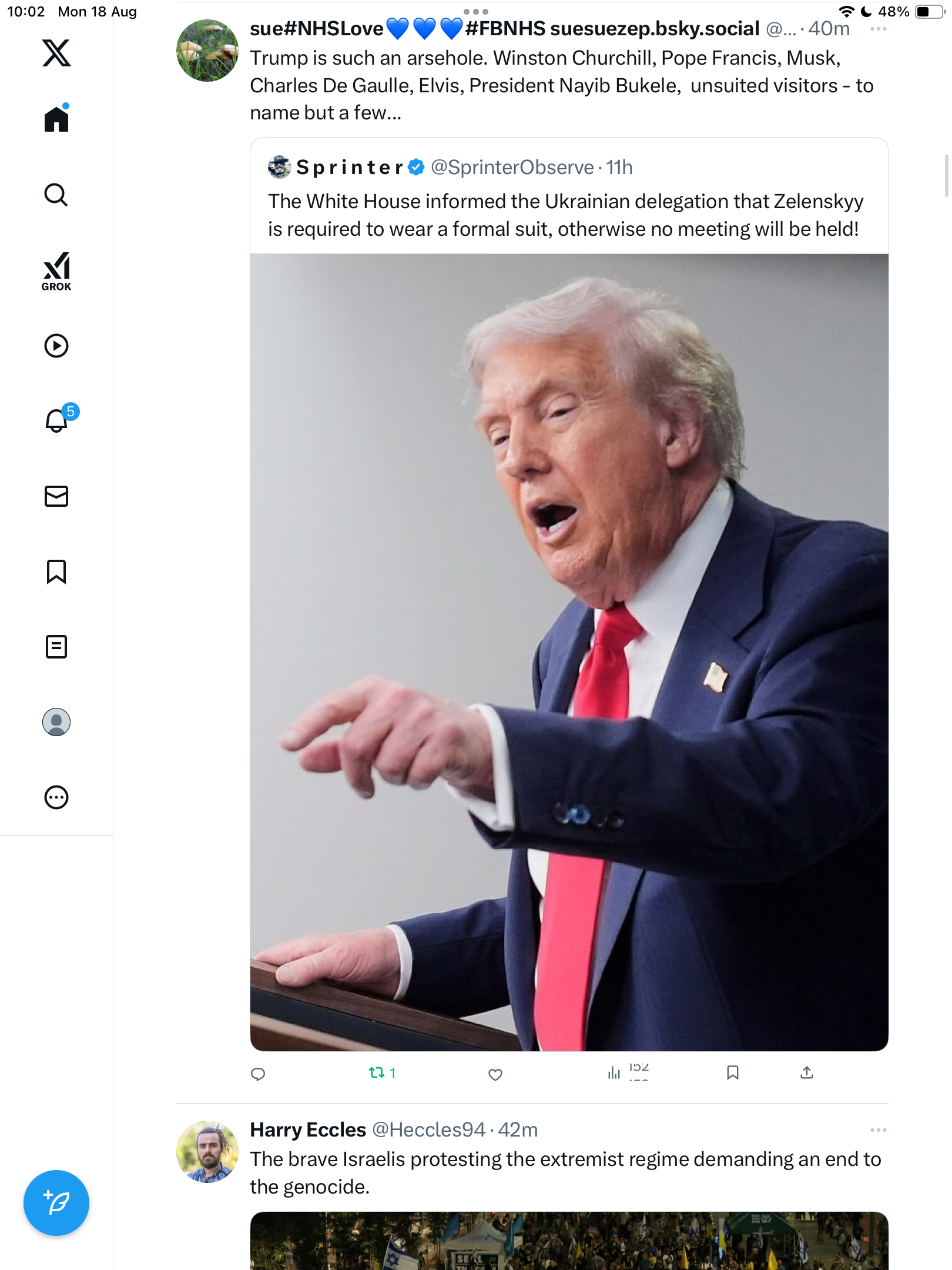The height and width of the screenshot is (1270, 952).
Task: Toggle bookmark on sue's post
Action: pos(732,1073)
